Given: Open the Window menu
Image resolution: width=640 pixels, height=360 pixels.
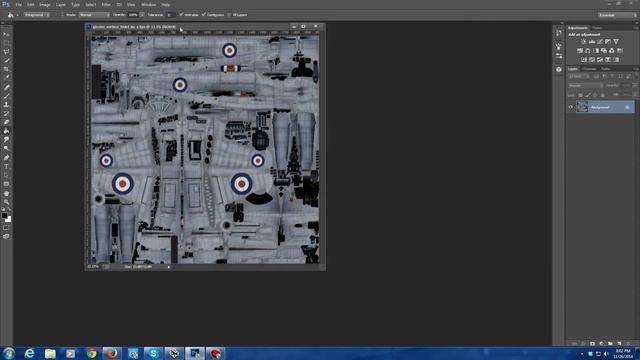Looking at the screenshot, I should tap(148, 4).
